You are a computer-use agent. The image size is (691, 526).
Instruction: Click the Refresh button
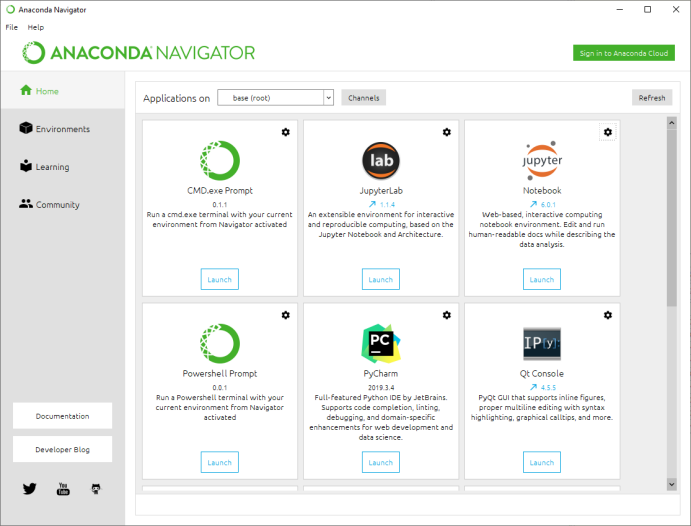point(651,98)
